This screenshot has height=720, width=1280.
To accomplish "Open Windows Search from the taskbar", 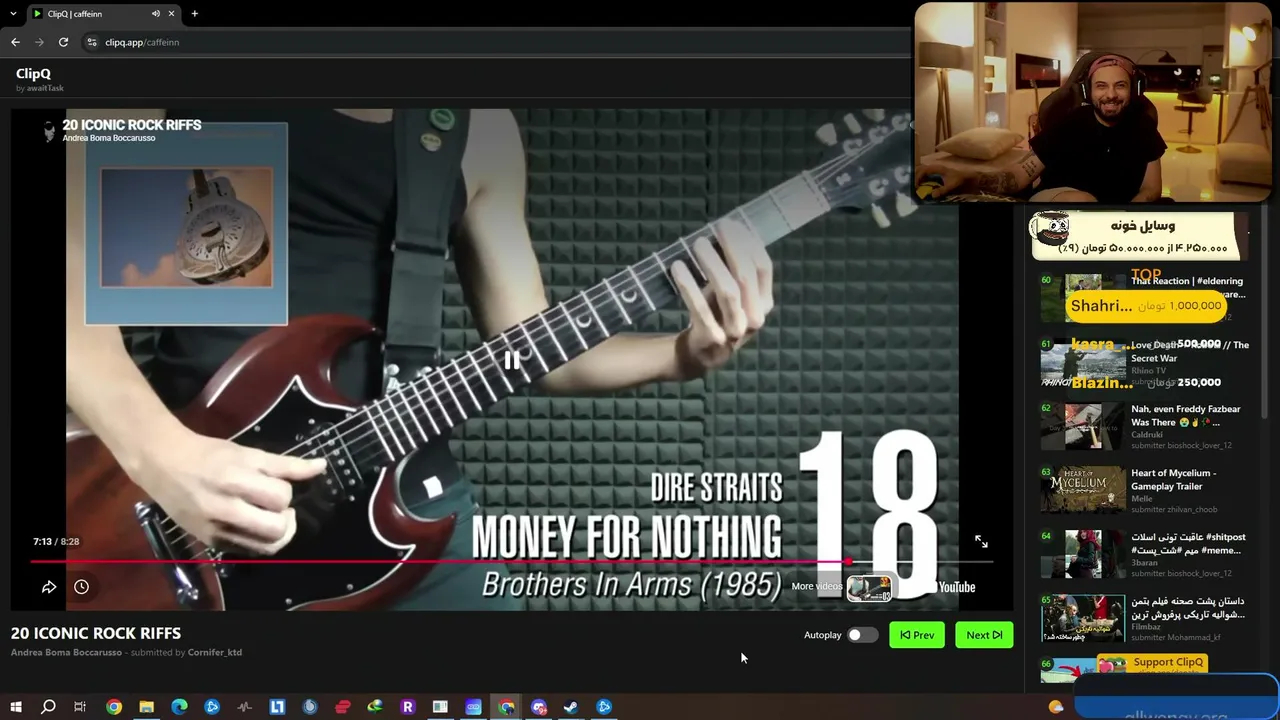I will pos(48,707).
